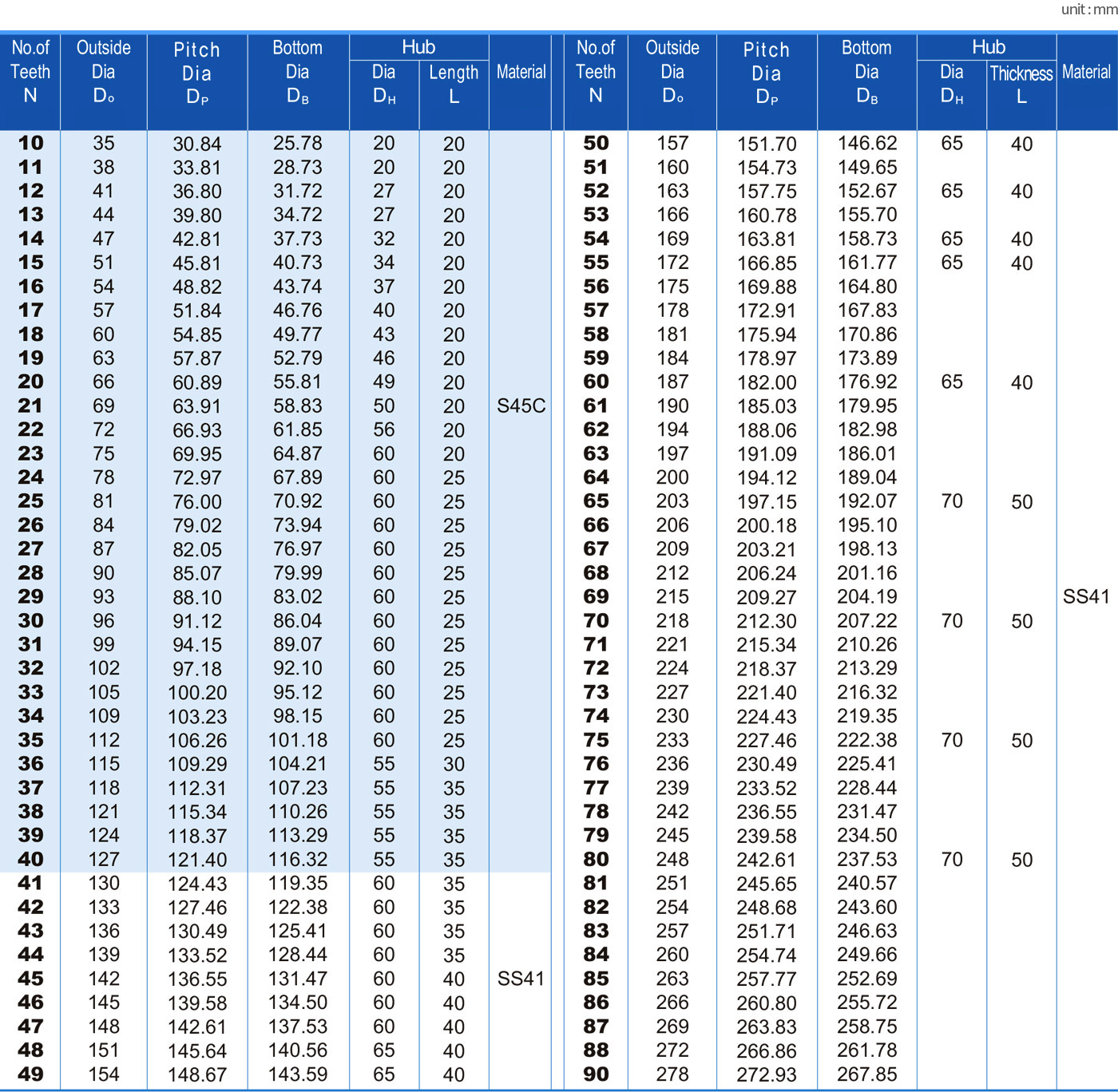The width and height of the screenshot is (1118, 1092).
Task: Select bottom diameter 143.59
Action: [x=298, y=1074]
